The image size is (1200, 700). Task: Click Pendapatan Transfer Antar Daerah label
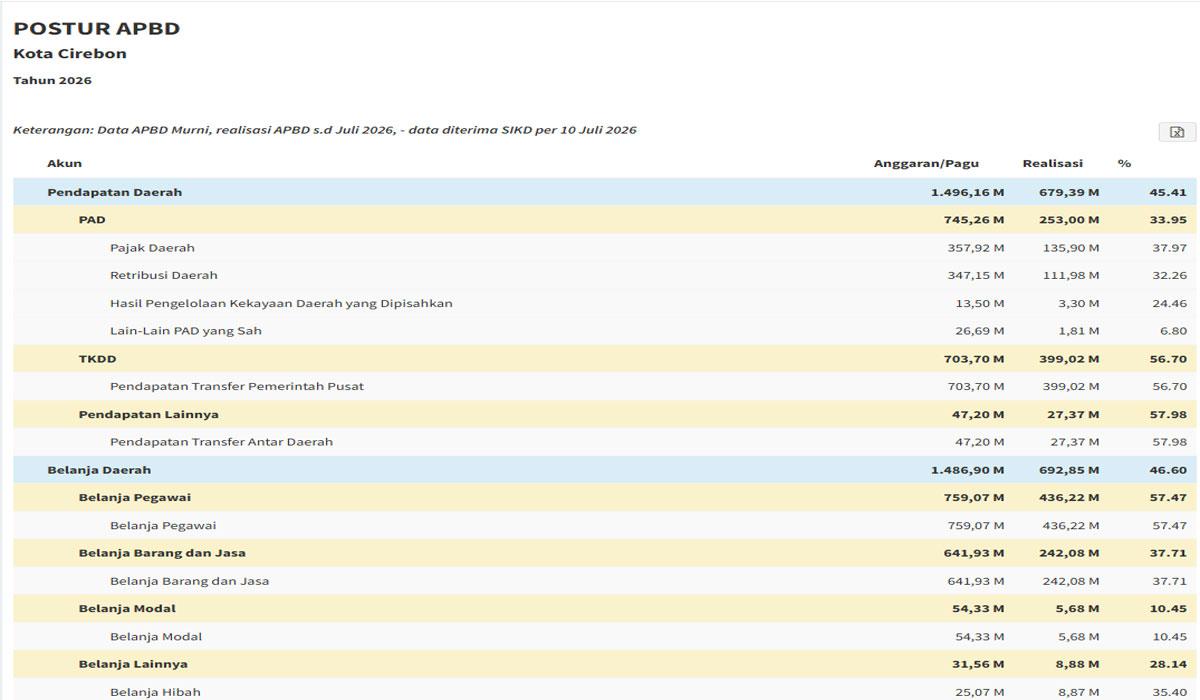(x=221, y=442)
